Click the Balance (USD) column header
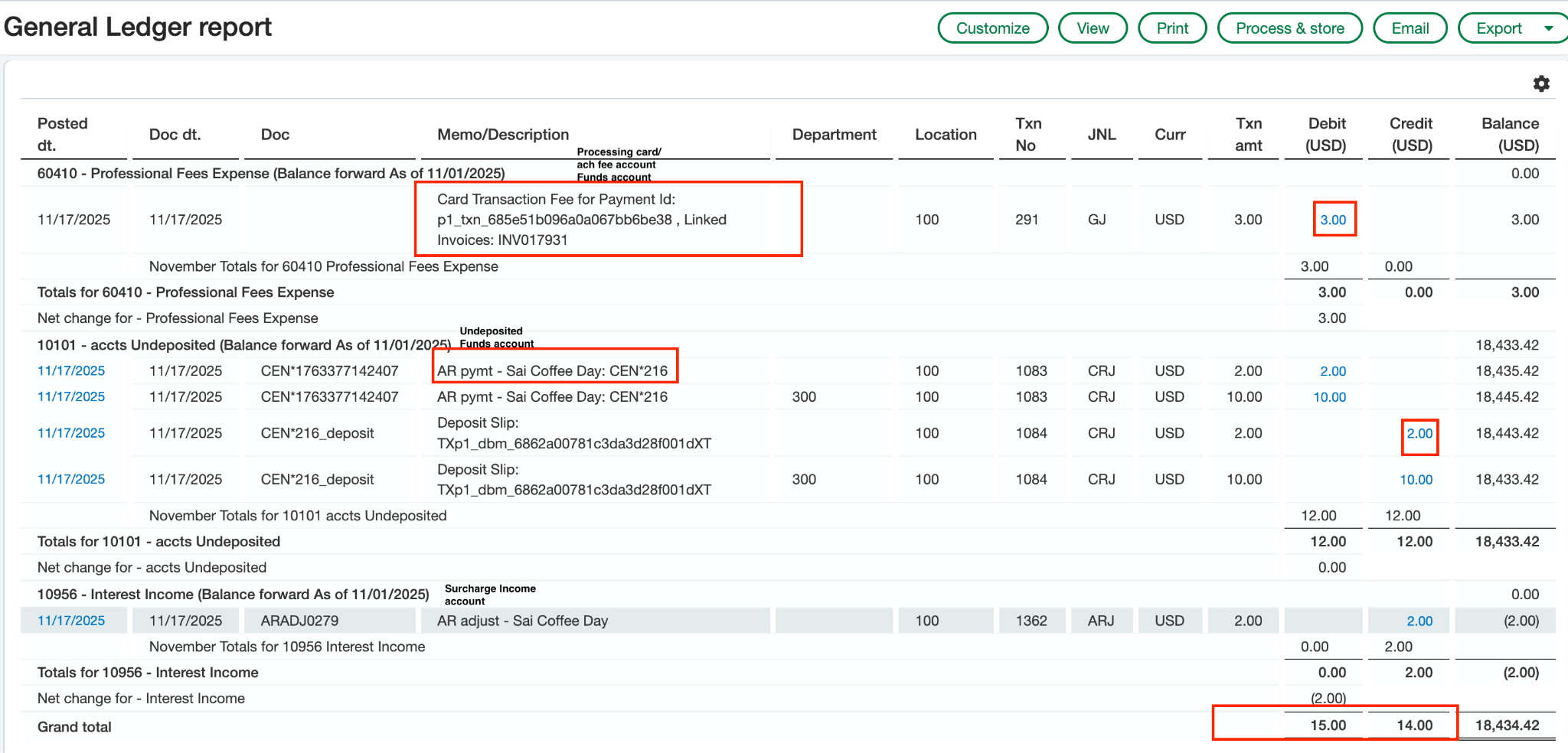The image size is (1568, 753). (1509, 135)
